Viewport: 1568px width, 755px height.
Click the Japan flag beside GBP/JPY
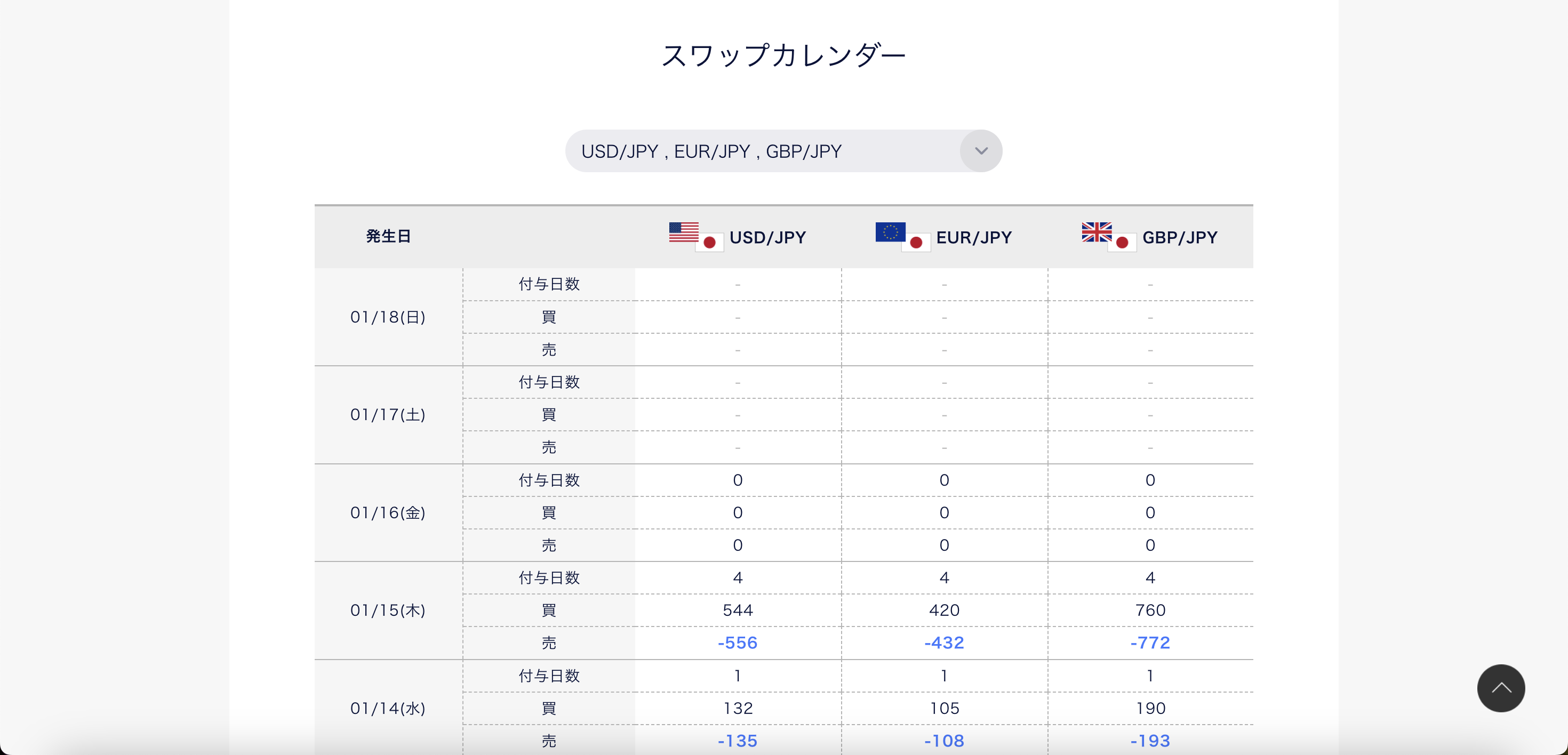click(x=1122, y=242)
